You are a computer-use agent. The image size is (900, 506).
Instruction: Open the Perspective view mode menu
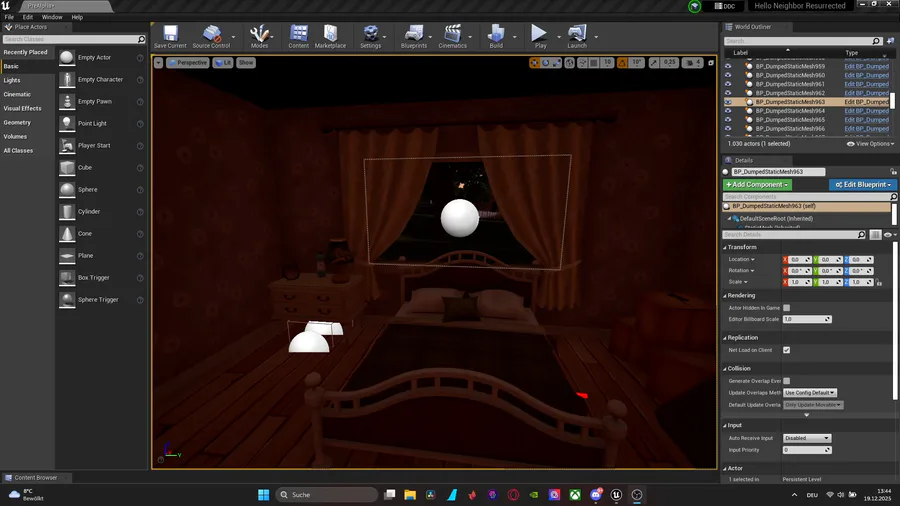(x=188, y=63)
